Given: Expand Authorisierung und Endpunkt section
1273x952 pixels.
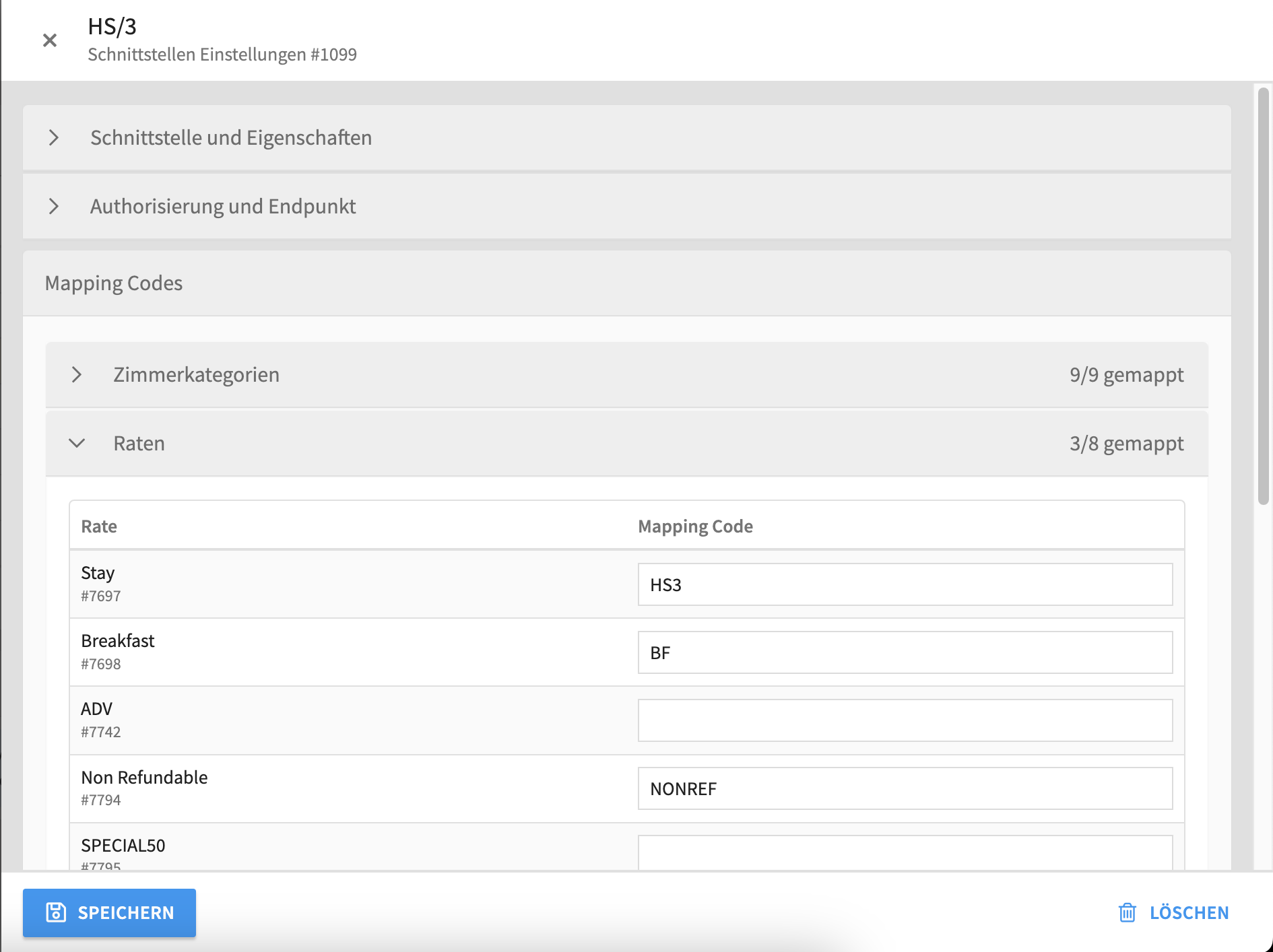Looking at the screenshot, I should point(626,206).
